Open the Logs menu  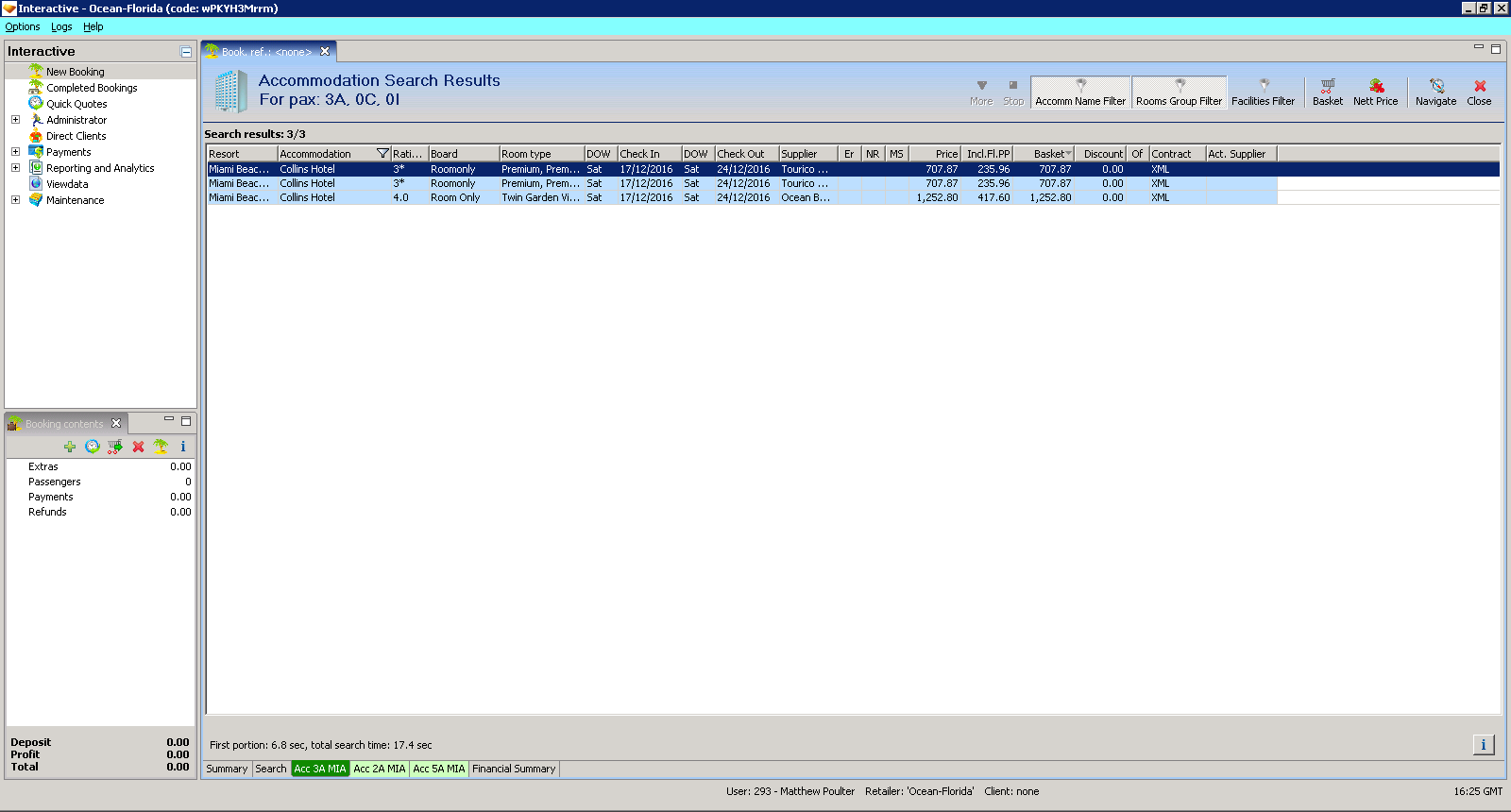click(x=61, y=26)
